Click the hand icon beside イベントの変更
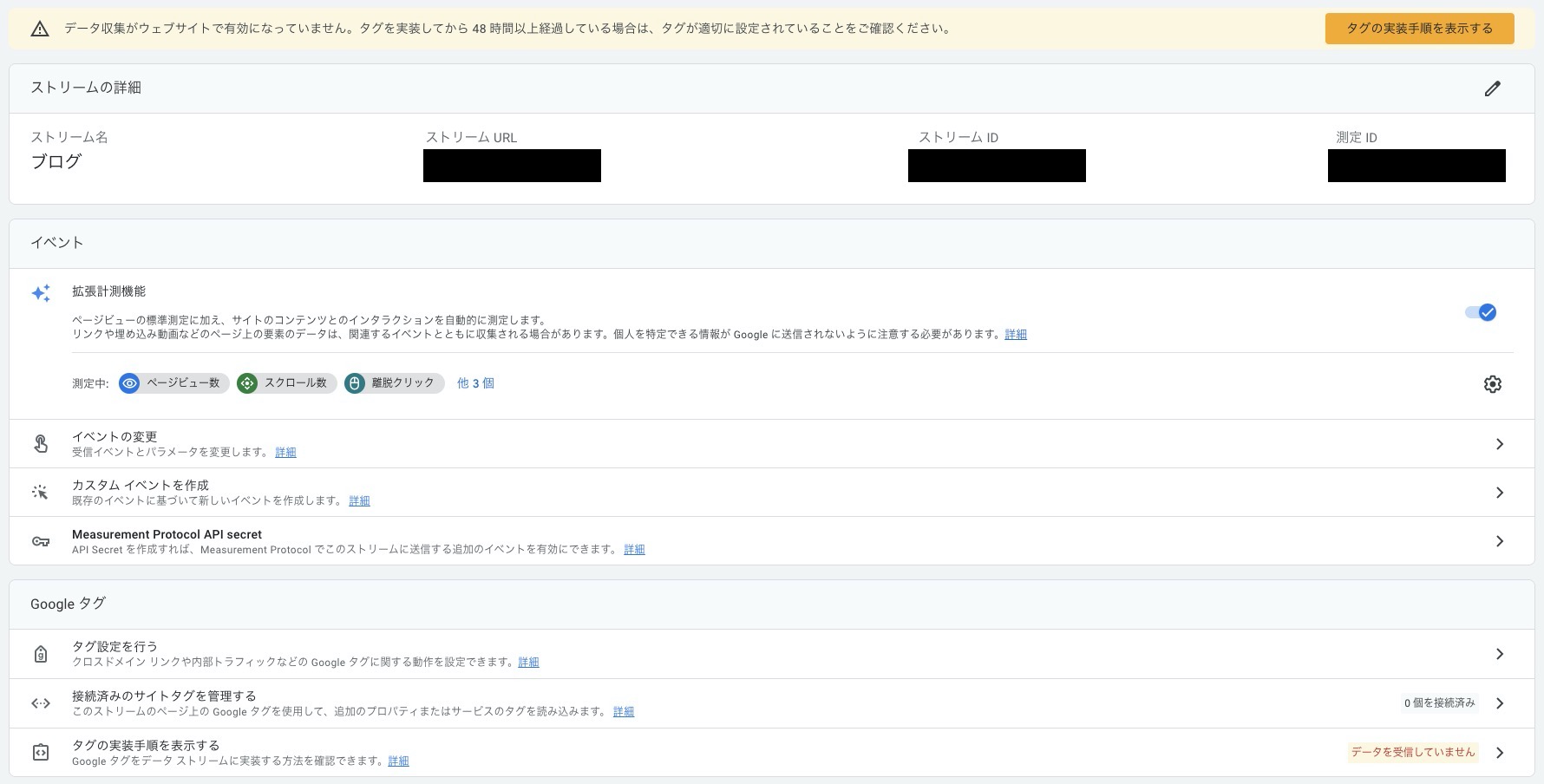1544x784 pixels. 40,443
